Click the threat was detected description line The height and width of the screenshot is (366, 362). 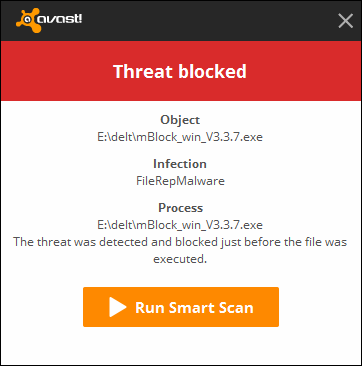180,242
